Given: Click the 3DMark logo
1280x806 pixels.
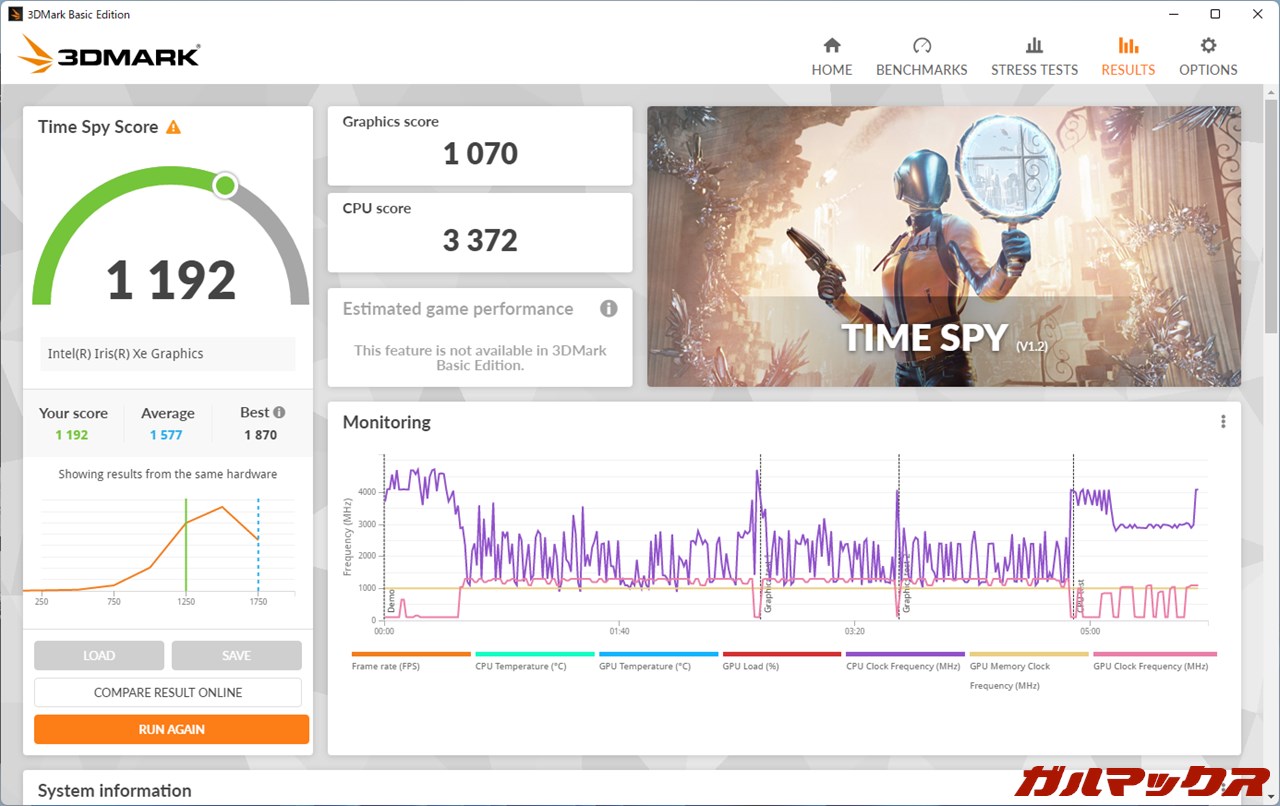Looking at the screenshot, I should [110, 55].
